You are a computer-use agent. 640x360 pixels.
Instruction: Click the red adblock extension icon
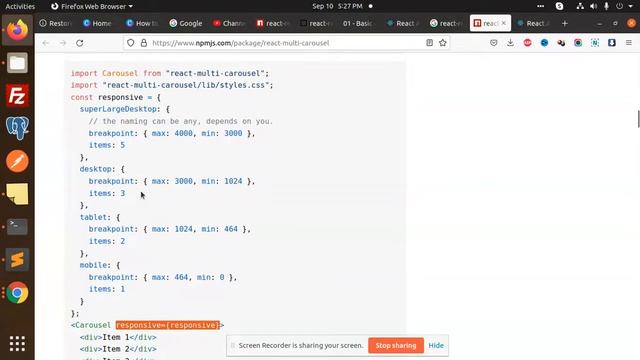(527, 42)
